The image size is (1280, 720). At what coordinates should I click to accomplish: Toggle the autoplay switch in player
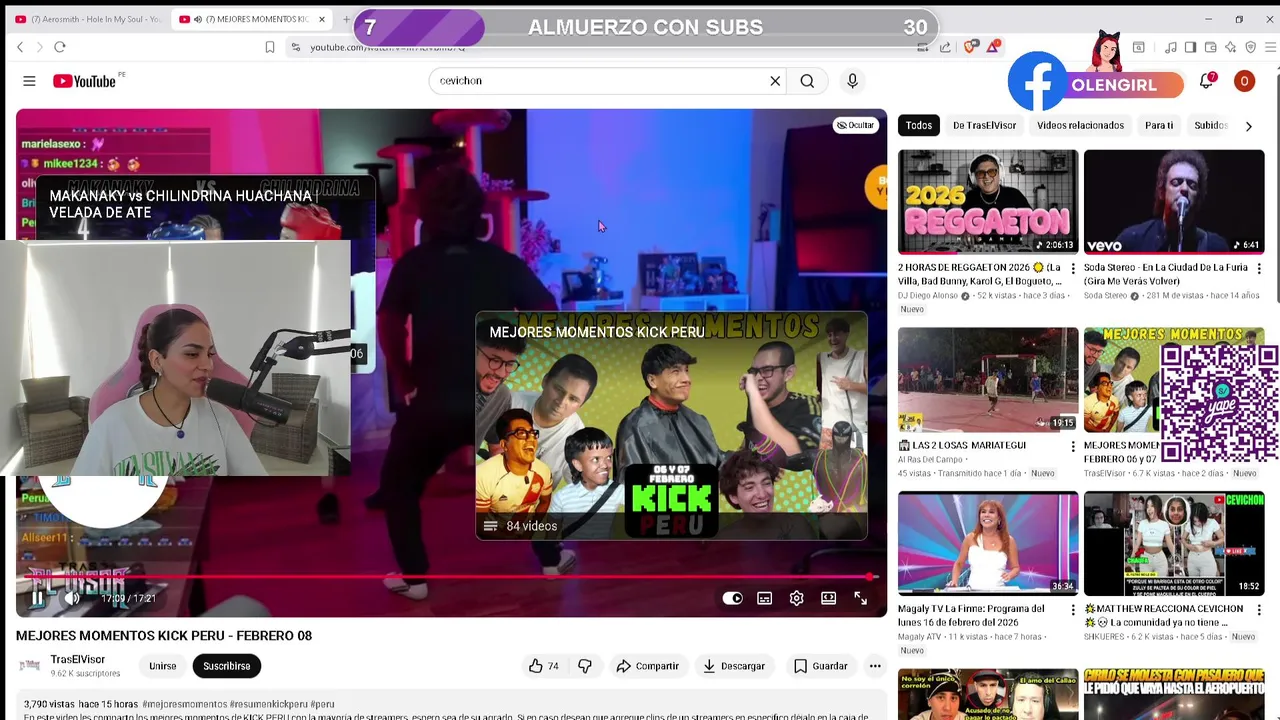pyautogui.click(x=733, y=598)
